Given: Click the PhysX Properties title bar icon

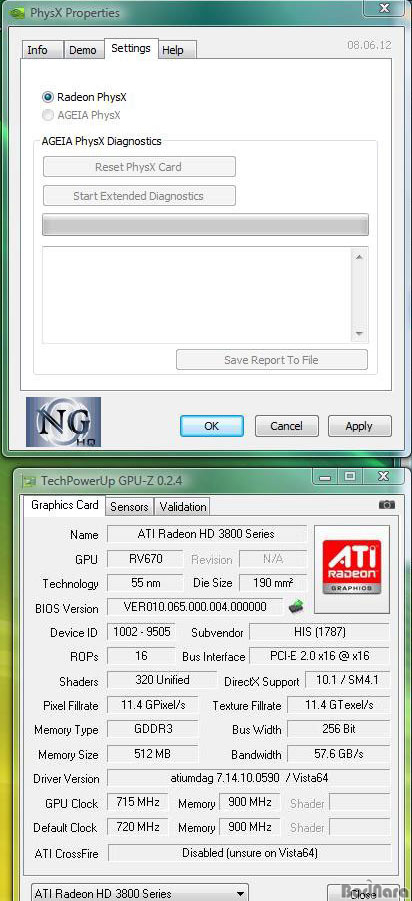Looking at the screenshot, I should [17, 13].
